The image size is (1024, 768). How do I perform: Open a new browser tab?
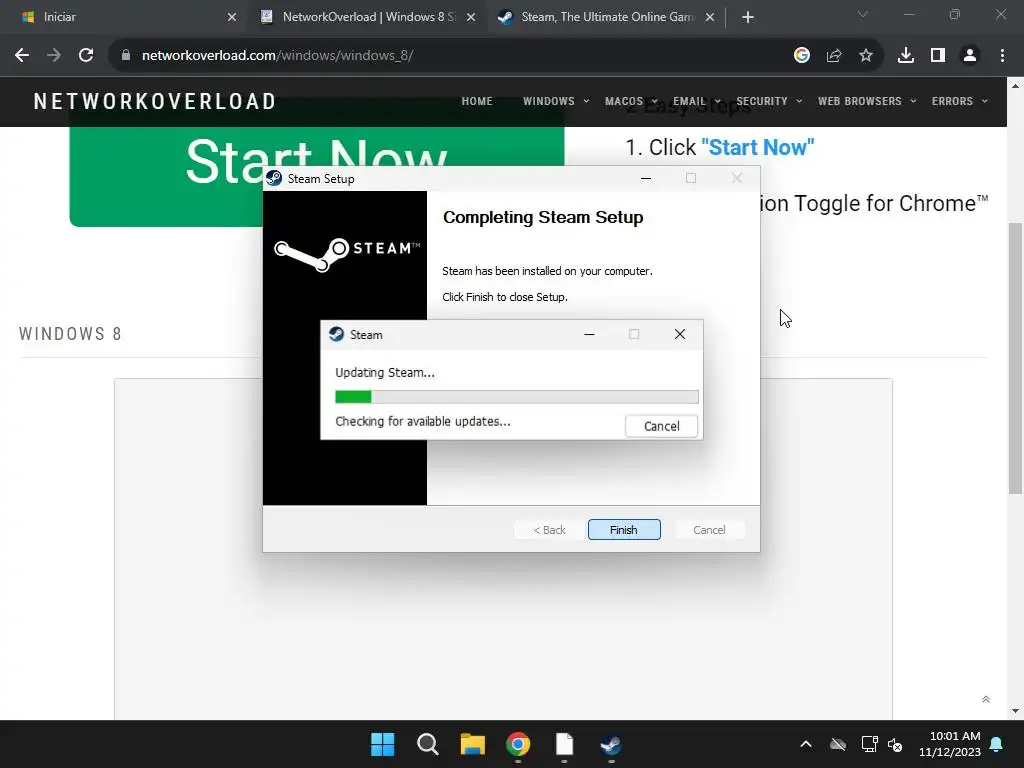click(x=748, y=17)
